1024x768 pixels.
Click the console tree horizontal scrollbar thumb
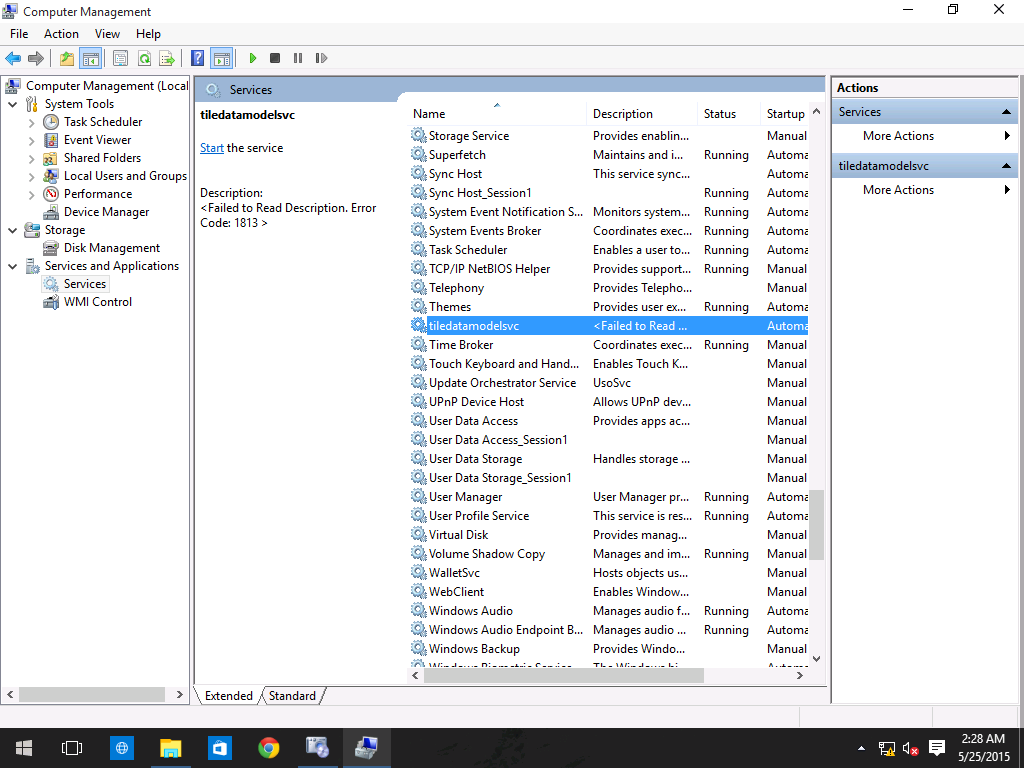tap(92, 694)
